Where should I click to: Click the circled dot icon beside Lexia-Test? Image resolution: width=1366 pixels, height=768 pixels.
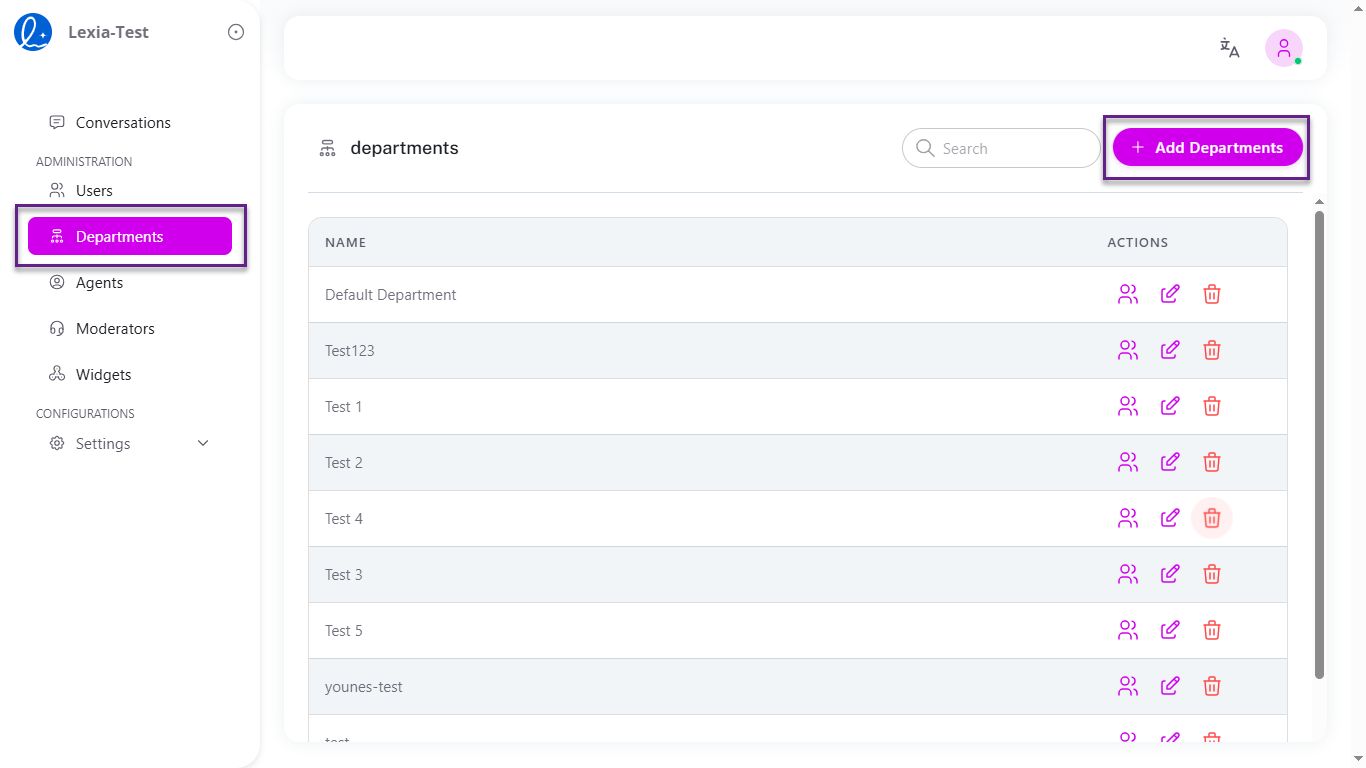tap(235, 31)
